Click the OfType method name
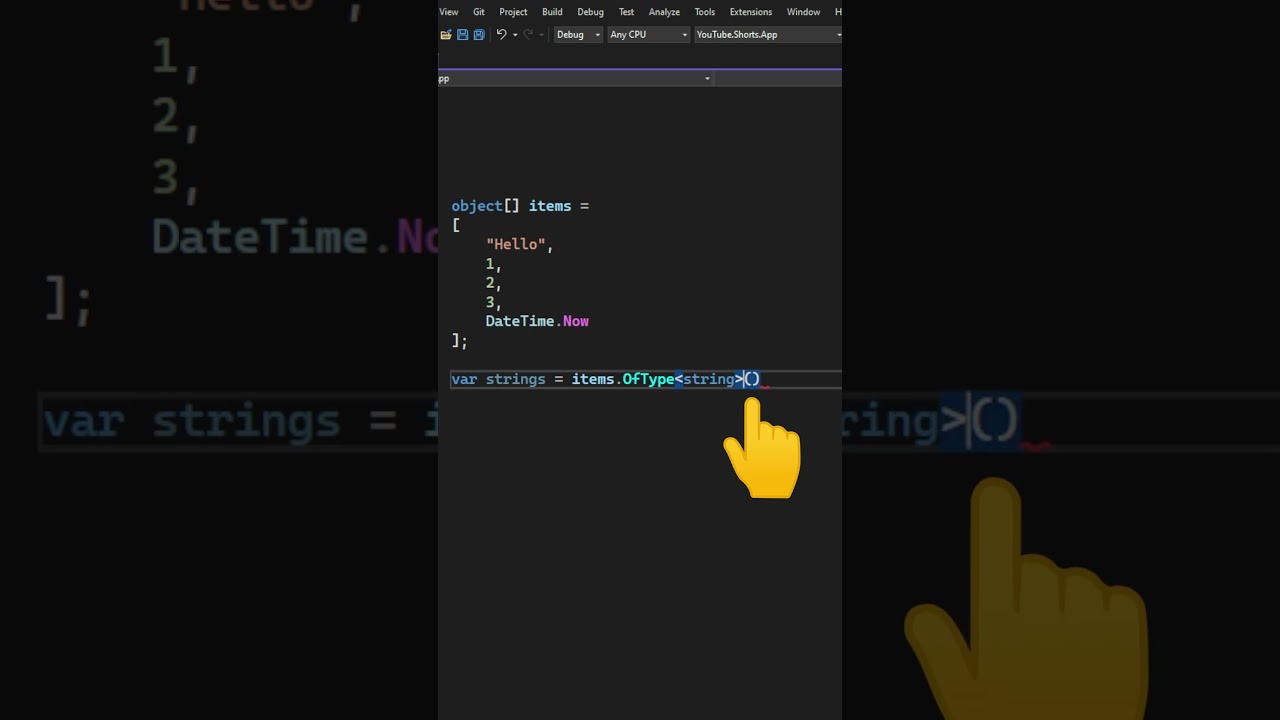 pyautogui.click(x=648, y=379)
